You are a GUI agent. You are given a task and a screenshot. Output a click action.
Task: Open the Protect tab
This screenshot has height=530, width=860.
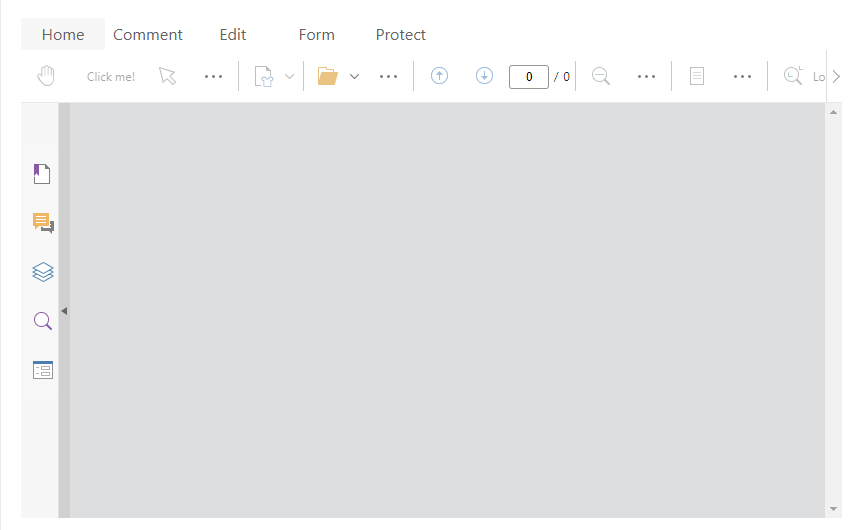(x=400, y=35)
